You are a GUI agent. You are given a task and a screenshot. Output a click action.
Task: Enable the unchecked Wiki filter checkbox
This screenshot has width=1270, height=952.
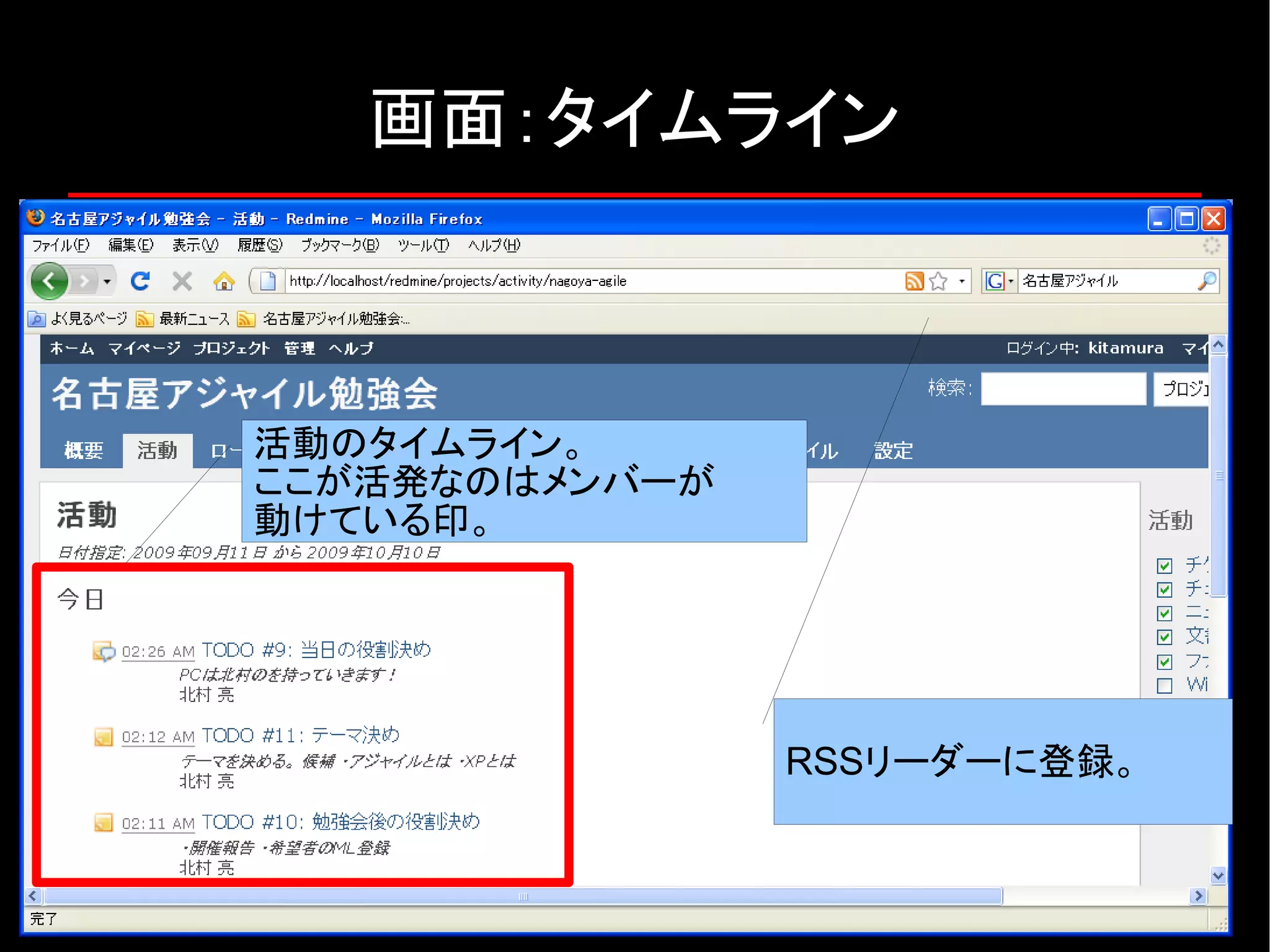click(1164, 685)
